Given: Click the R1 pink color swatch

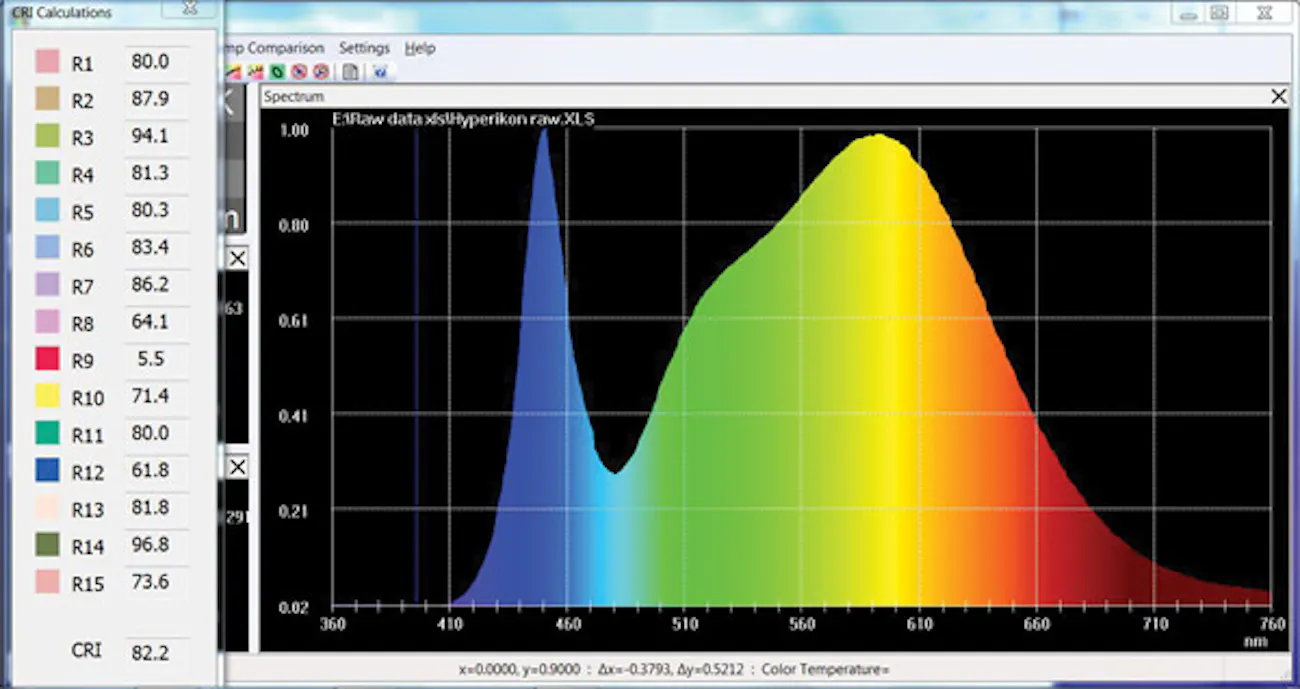Looking at the screenshot, I should coord(47,62).
